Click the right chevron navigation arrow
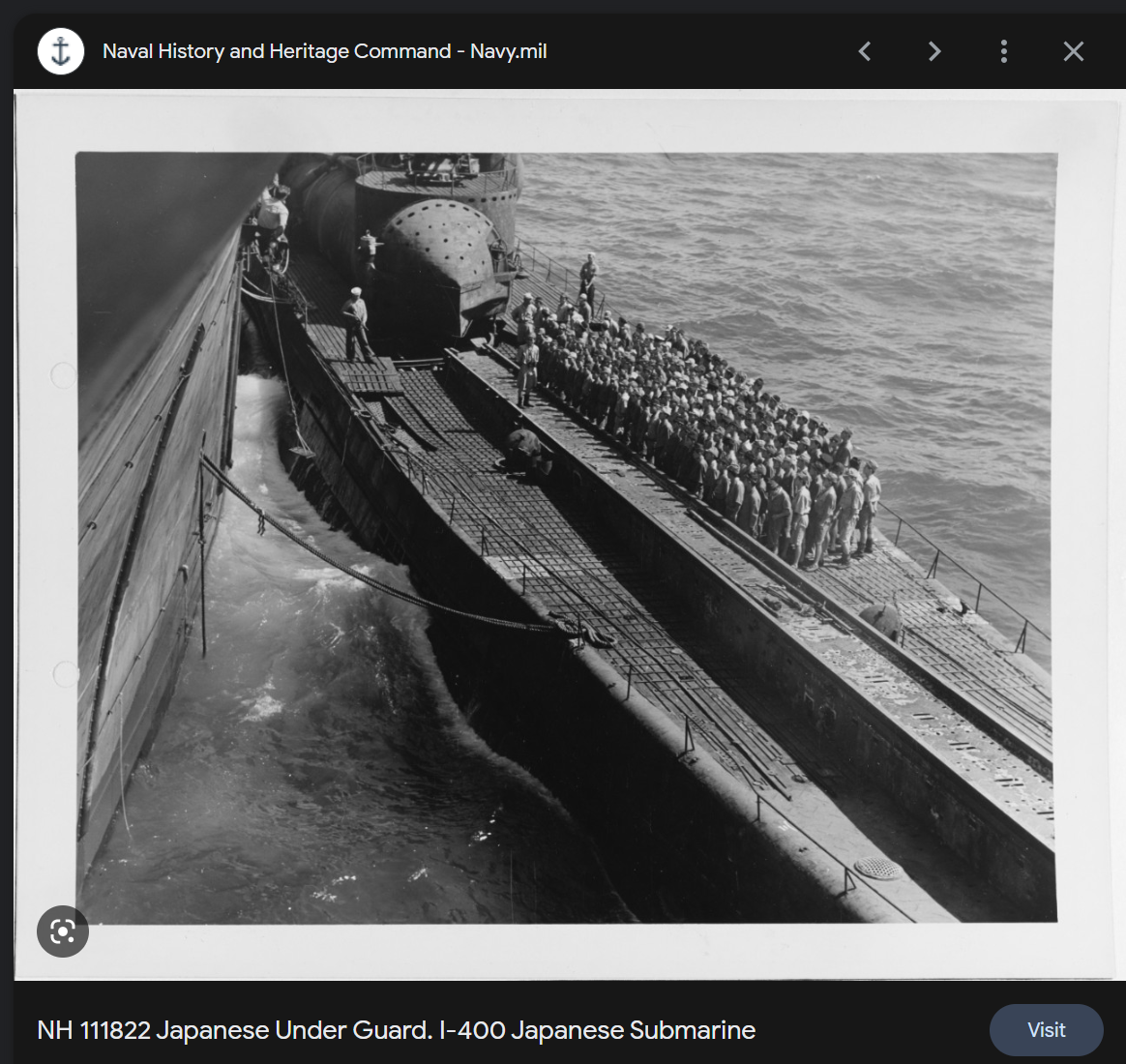 (x=934, y=51)
